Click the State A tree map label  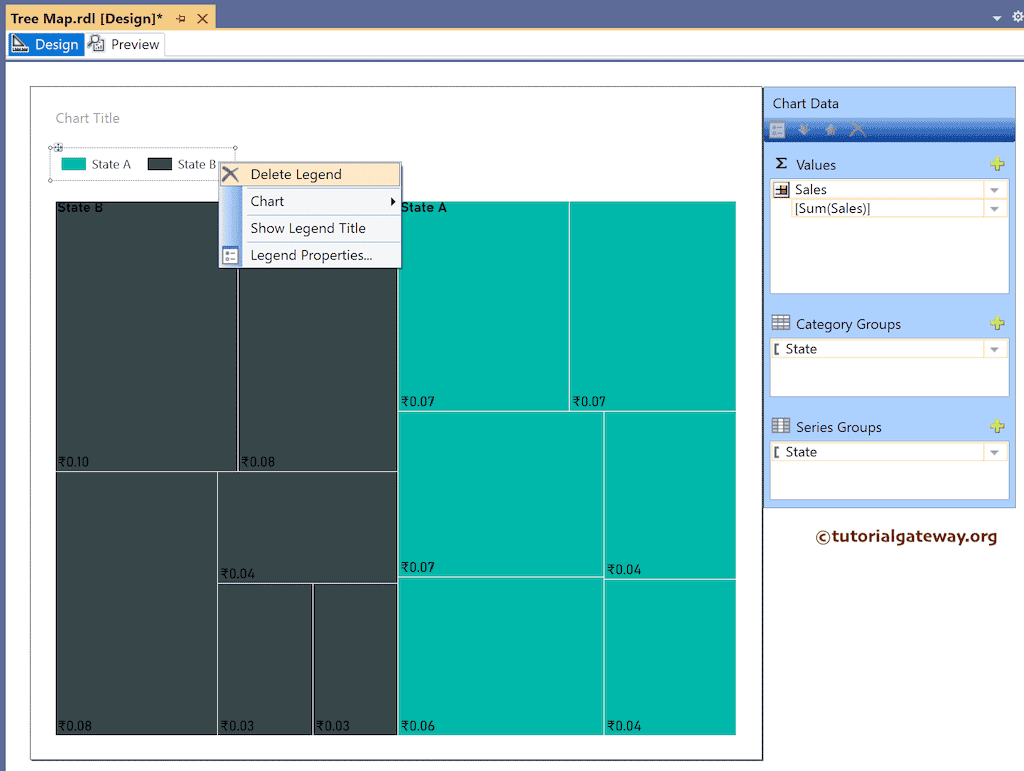[424, 208]
